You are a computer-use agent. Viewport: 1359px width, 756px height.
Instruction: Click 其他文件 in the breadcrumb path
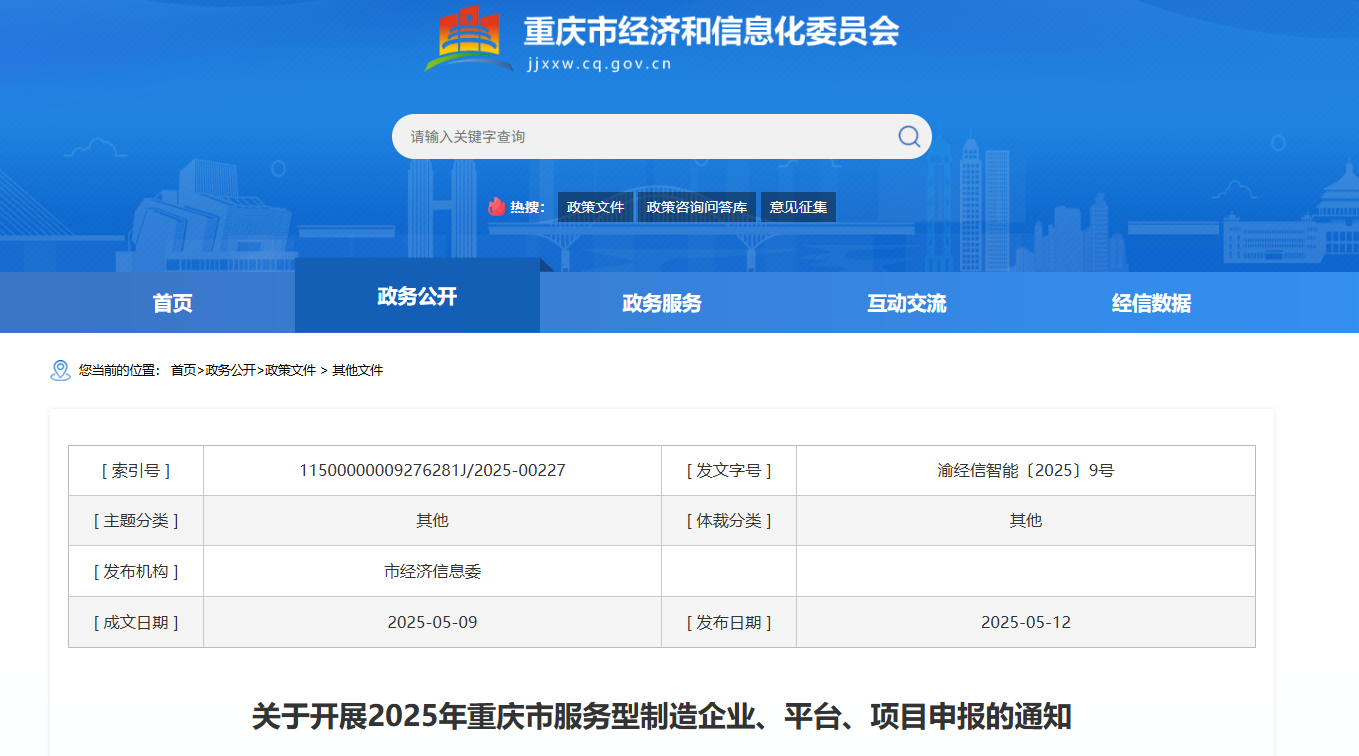point(357,370)
